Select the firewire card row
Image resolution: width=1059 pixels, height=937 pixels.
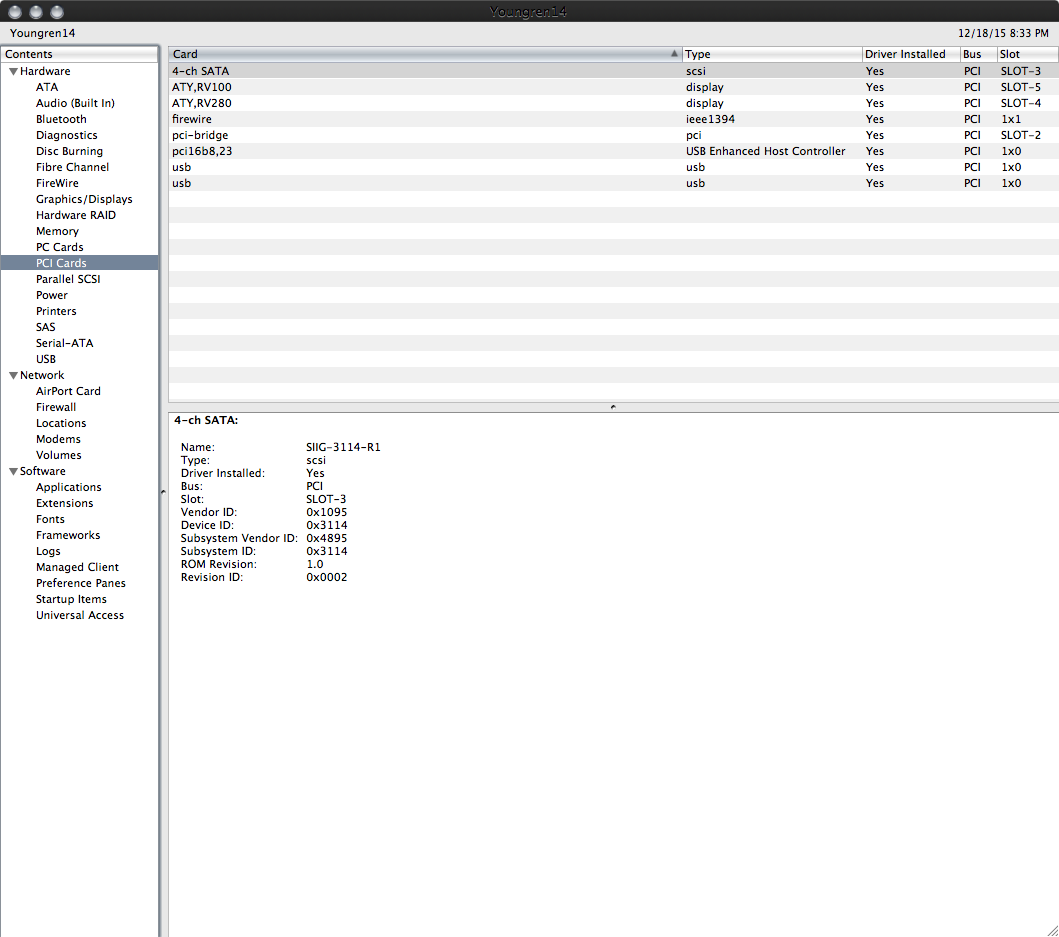point(613,119)
